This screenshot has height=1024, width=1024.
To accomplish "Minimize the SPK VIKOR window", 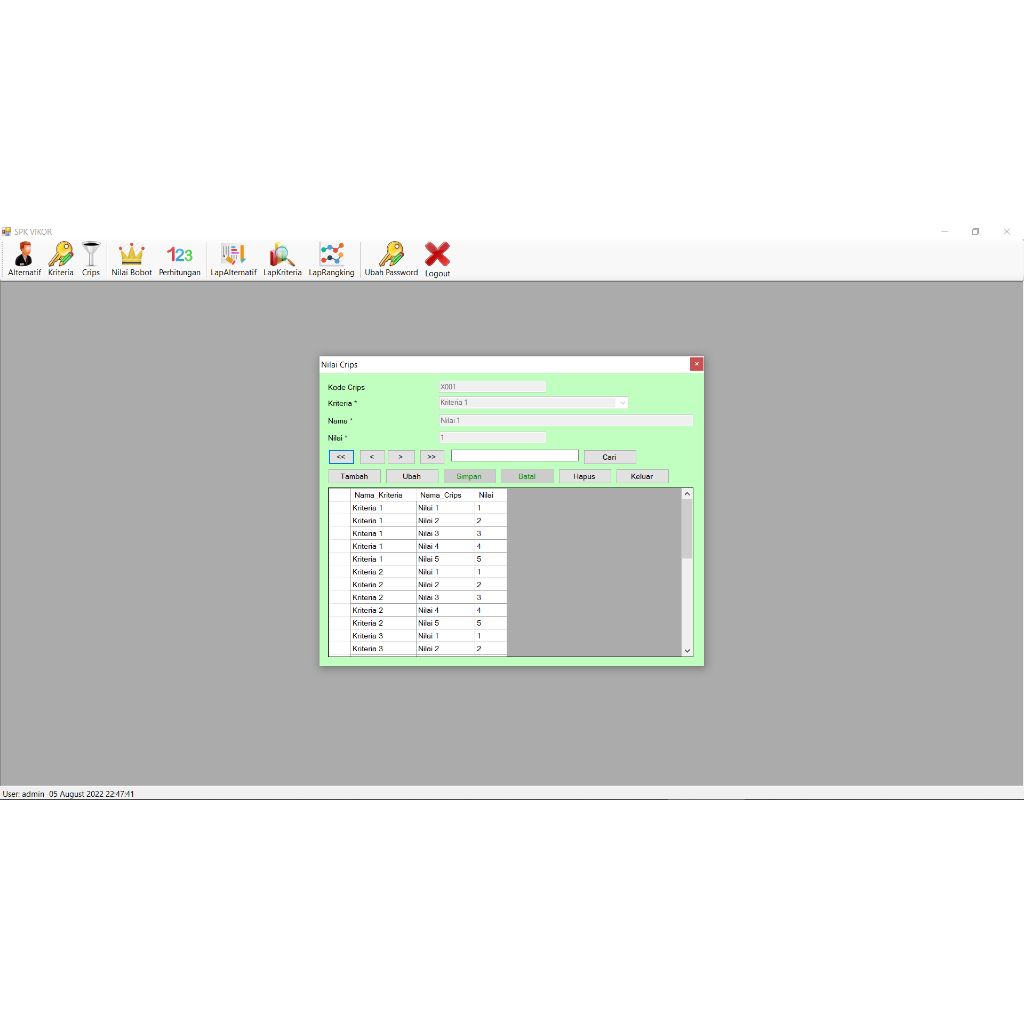I will [x=944, y=232].
